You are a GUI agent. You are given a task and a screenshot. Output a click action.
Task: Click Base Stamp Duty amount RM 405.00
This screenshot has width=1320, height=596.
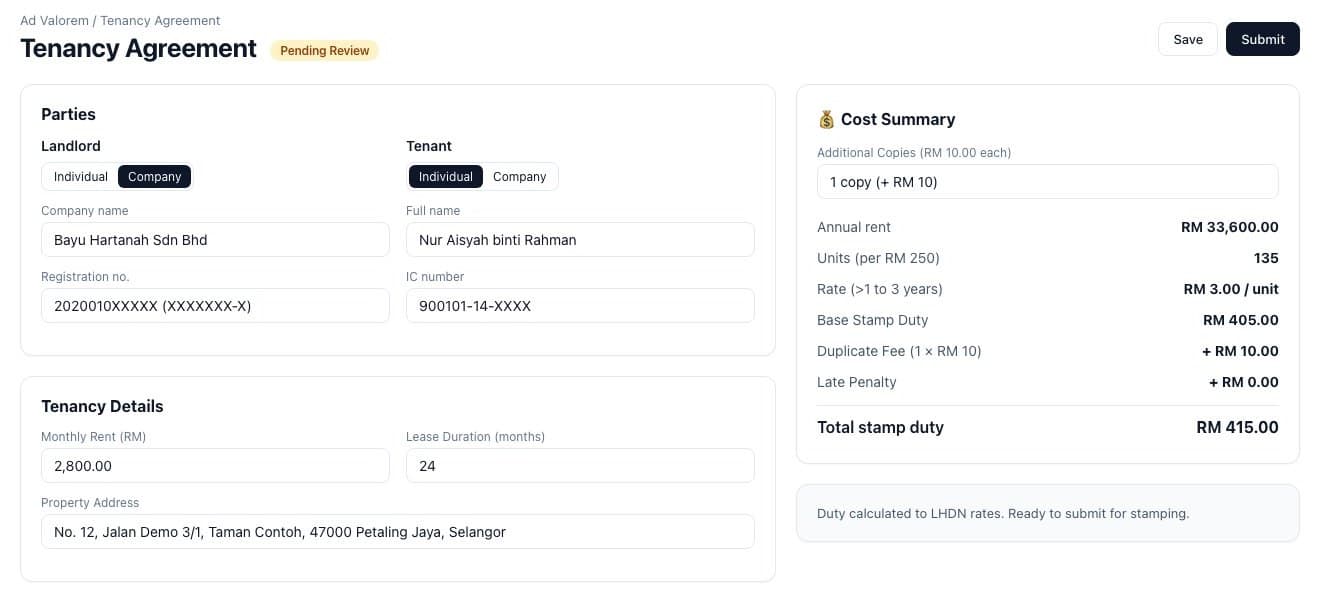pyautogui.click(x=1241, y=320)
